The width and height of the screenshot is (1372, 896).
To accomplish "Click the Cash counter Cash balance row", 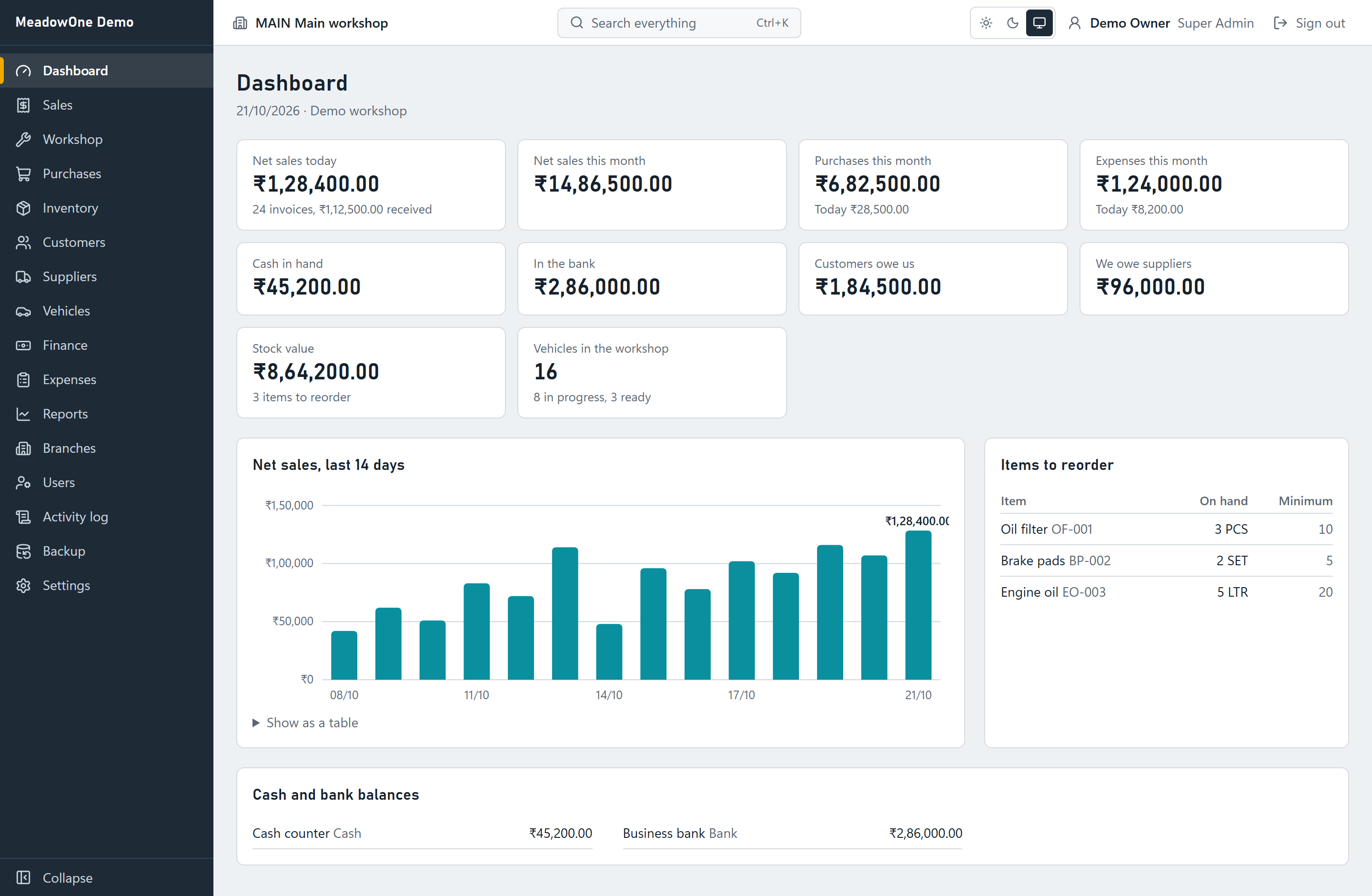I will point(422,833).
